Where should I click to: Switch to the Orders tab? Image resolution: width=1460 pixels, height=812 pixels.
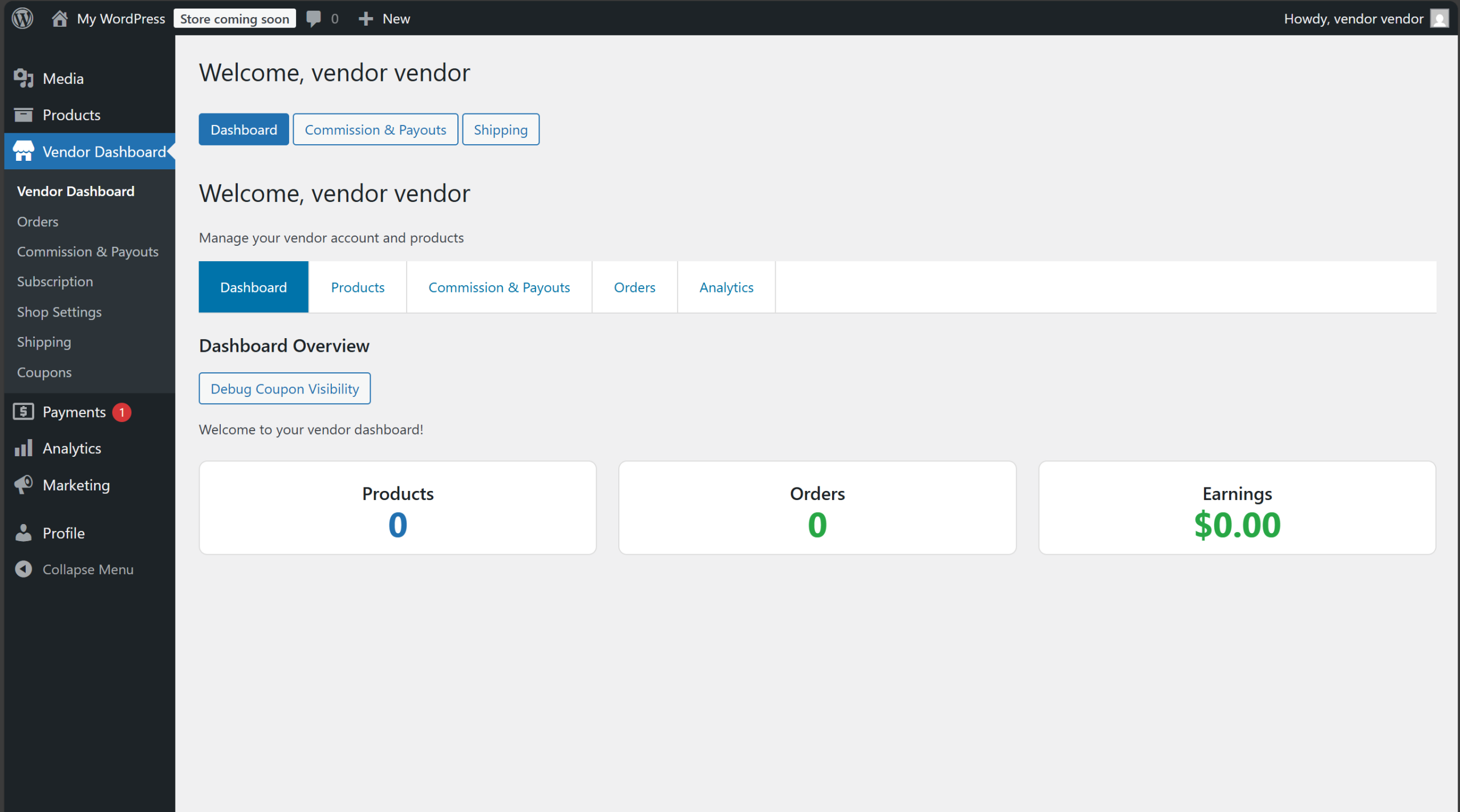click(635, 287)
